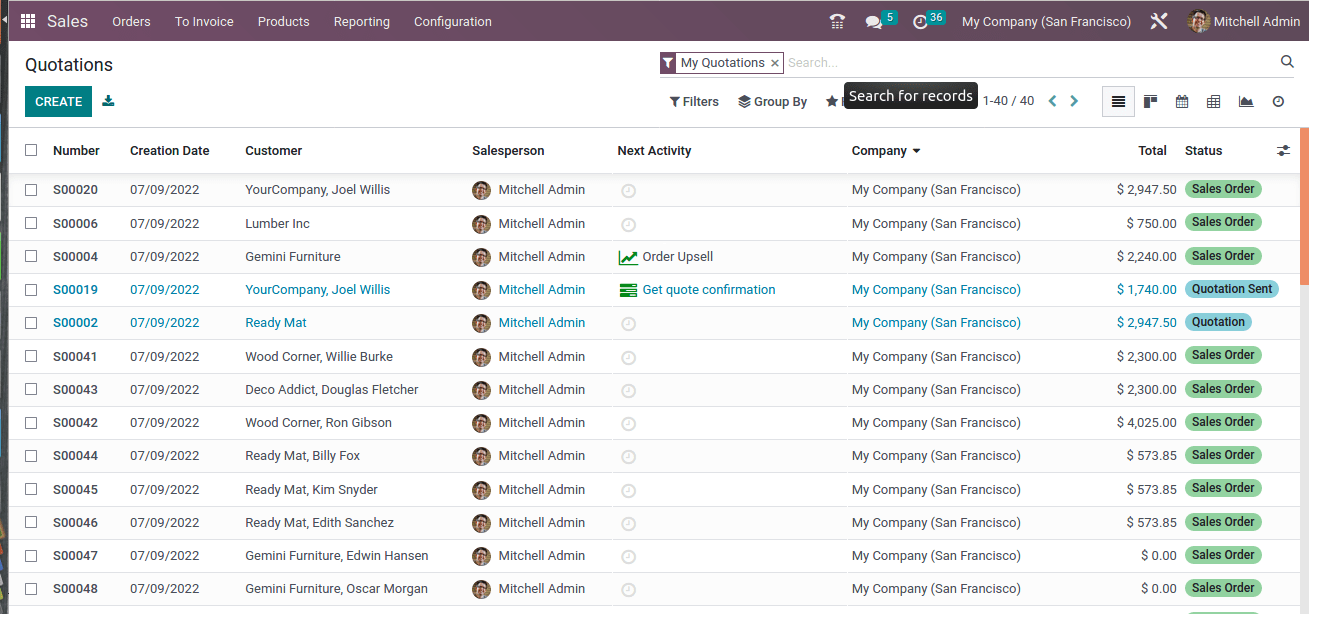
Task: Click the 1-40 / 40 pager counter
Action: (x=1008, y=101)
